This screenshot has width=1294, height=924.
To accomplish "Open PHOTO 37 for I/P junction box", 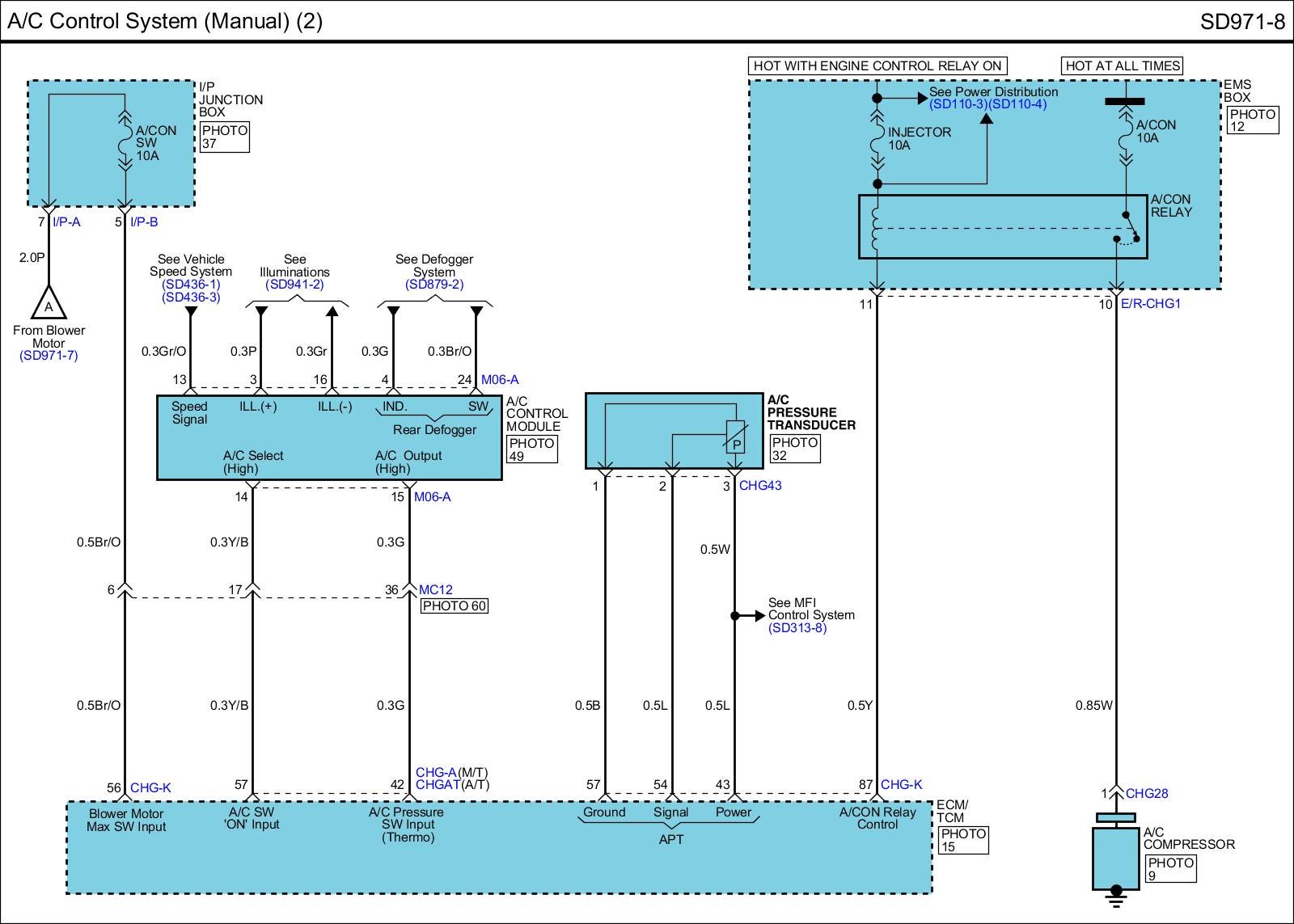I will click(x=225, y=137).
